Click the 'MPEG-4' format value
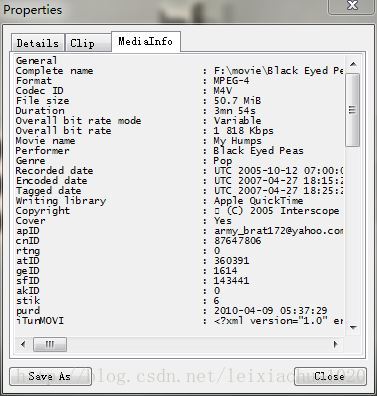 [x=231, y=81]
